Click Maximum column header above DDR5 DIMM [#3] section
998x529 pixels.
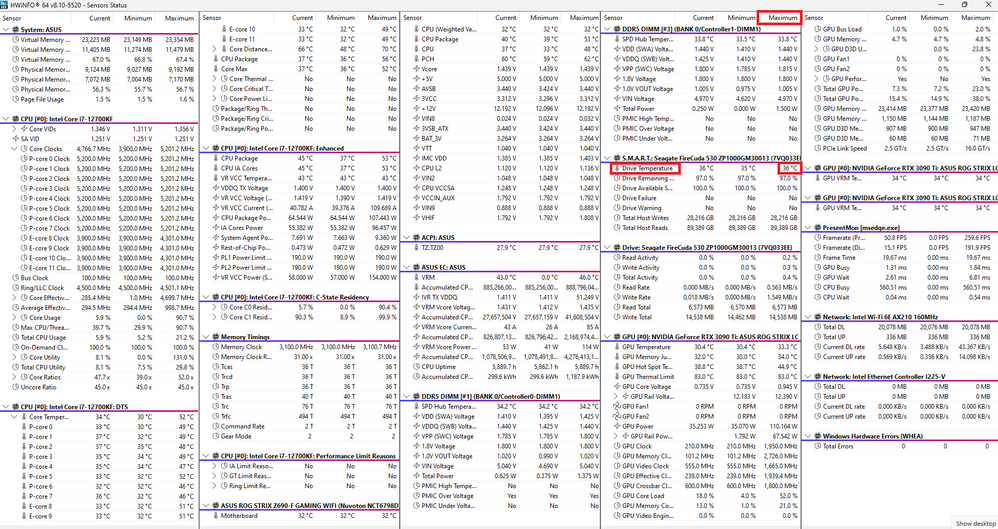click(780, 18)
